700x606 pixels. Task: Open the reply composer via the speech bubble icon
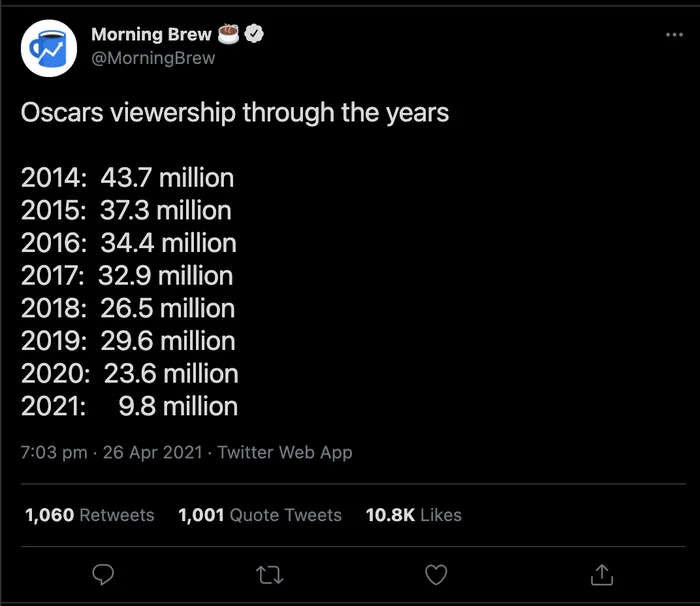click(104, 575)
